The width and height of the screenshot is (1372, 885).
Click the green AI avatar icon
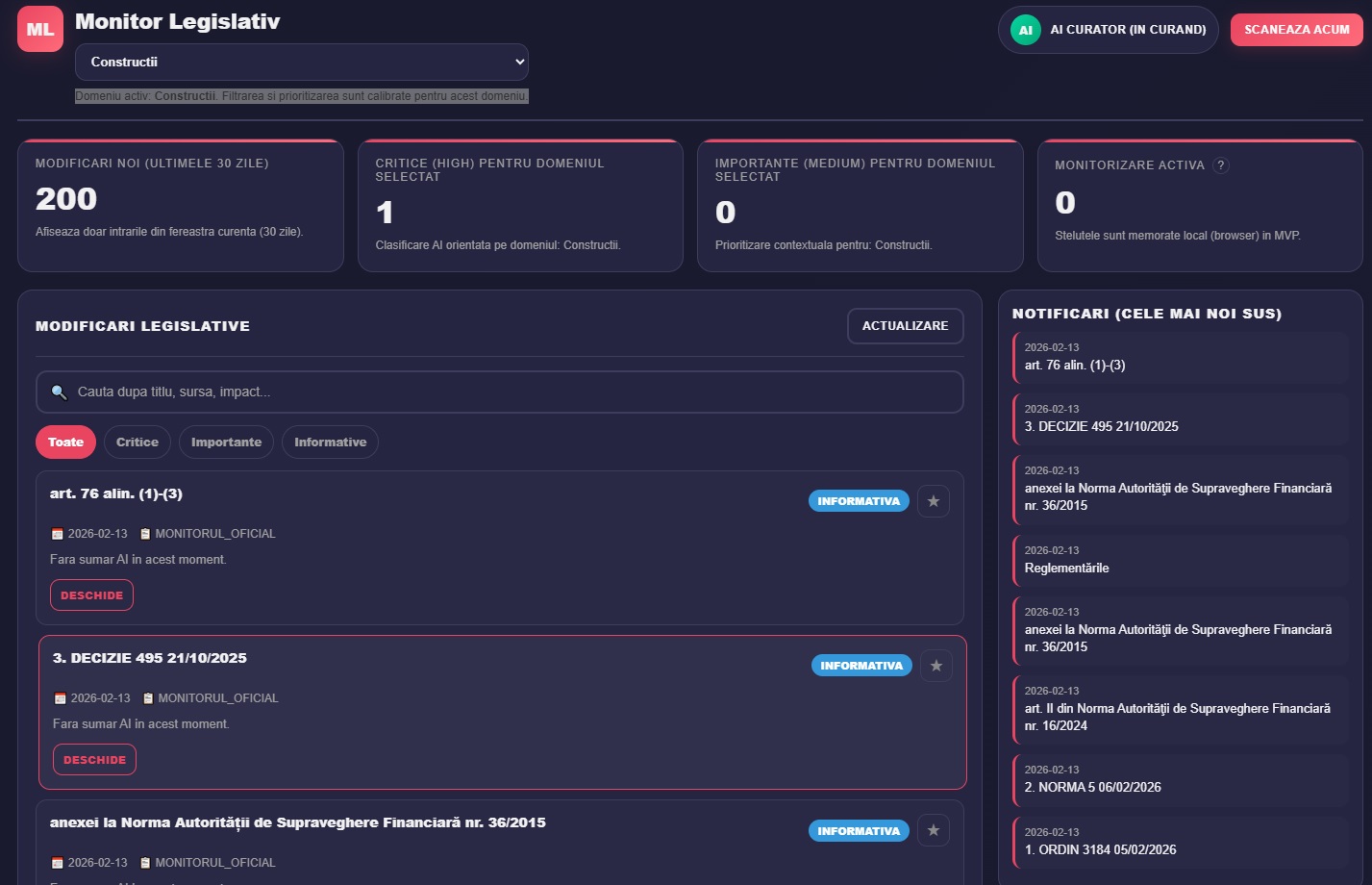point(1026,30)
